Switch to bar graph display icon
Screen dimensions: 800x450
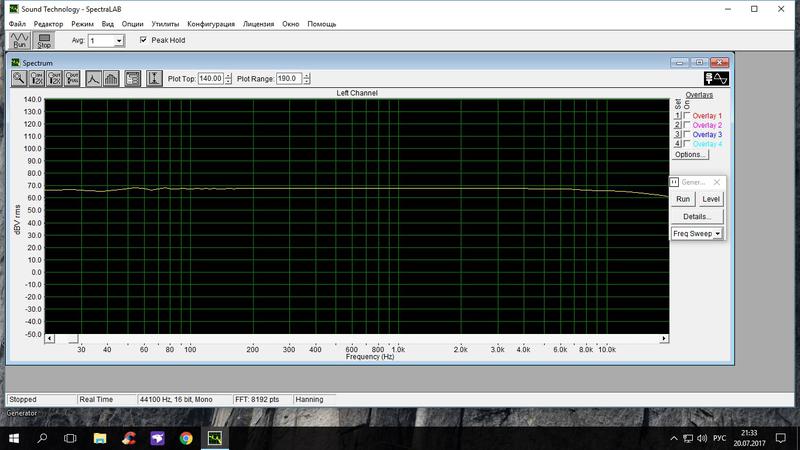[x=111, y=79]
